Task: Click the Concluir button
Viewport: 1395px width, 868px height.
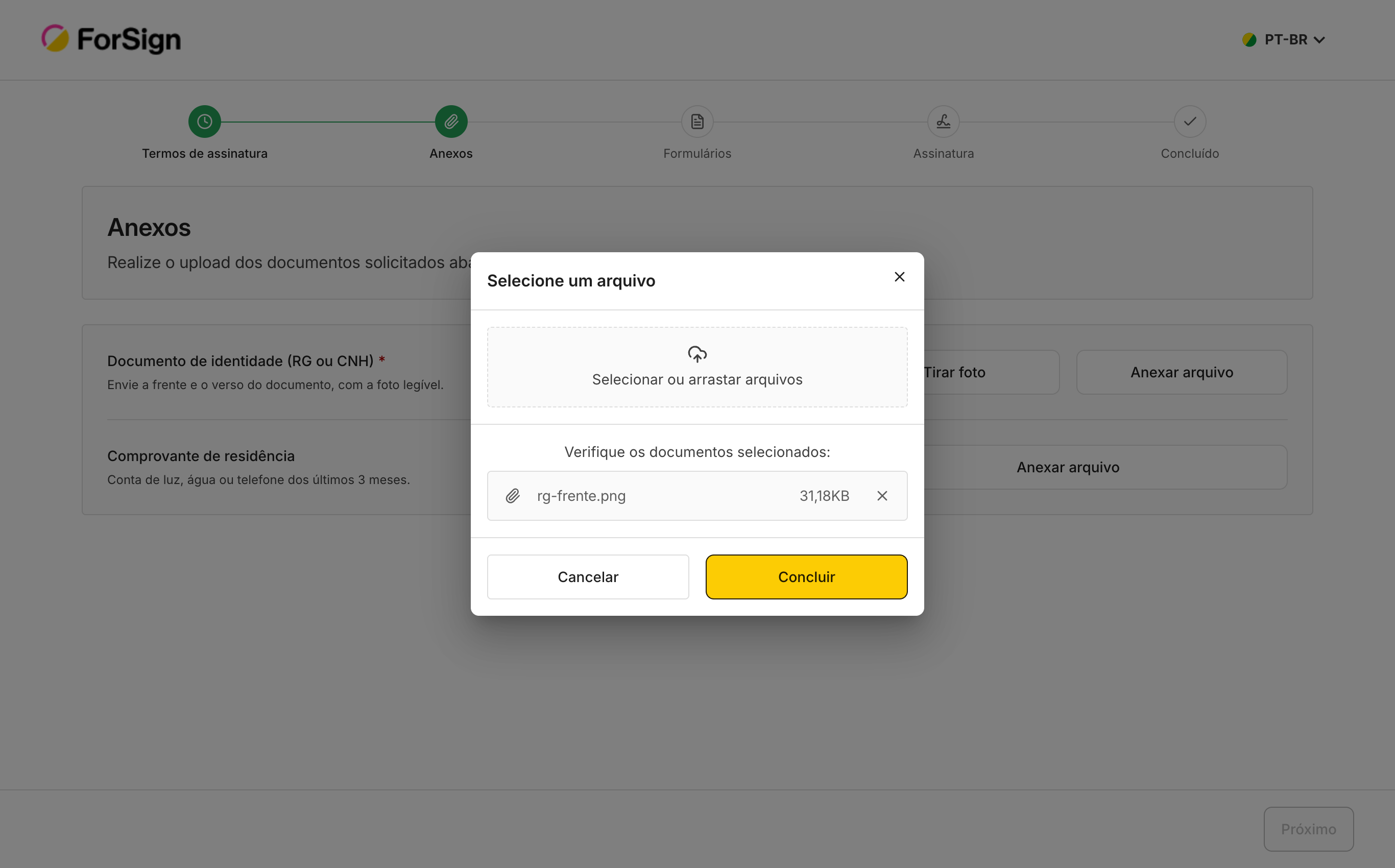Action: 806,576
